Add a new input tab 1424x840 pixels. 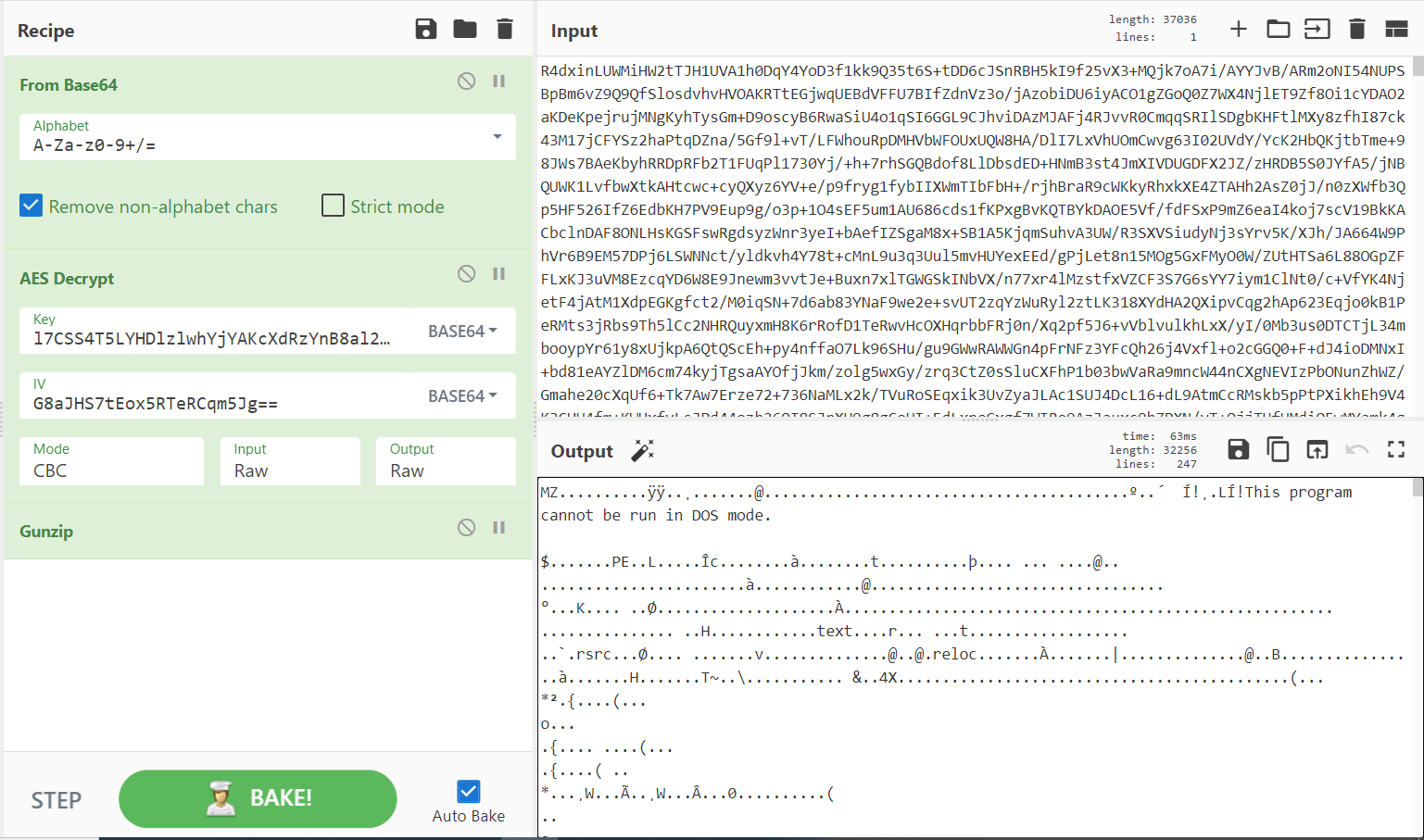pyautogui.click(x=1238, y=30)
